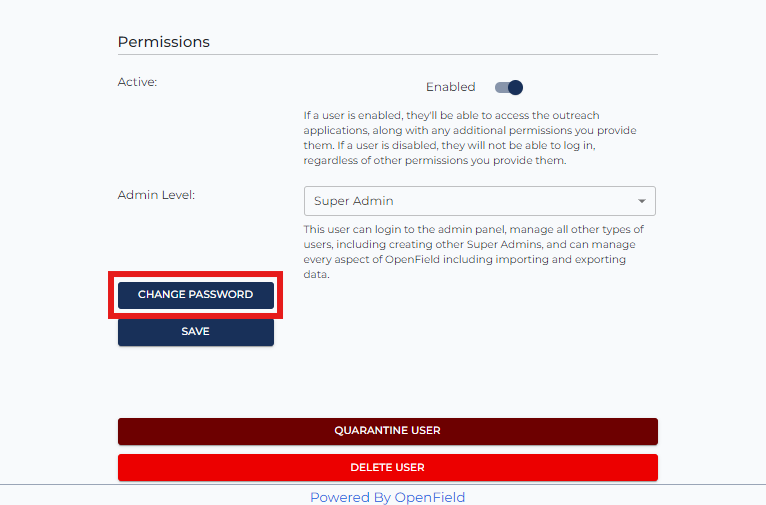Click the red Delete User button
The width and height of the screenshot is (766, 505).
coord(387,467)
